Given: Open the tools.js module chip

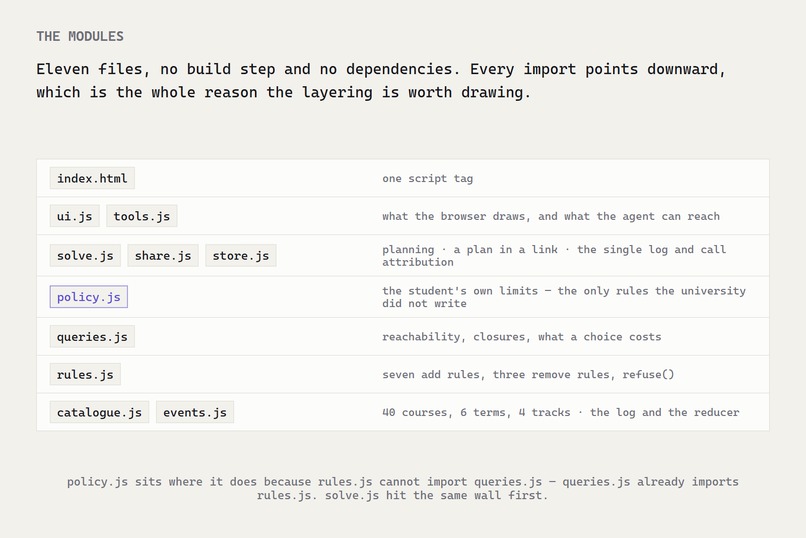Looking at the screenshot, I should click(x=142, y=216).
